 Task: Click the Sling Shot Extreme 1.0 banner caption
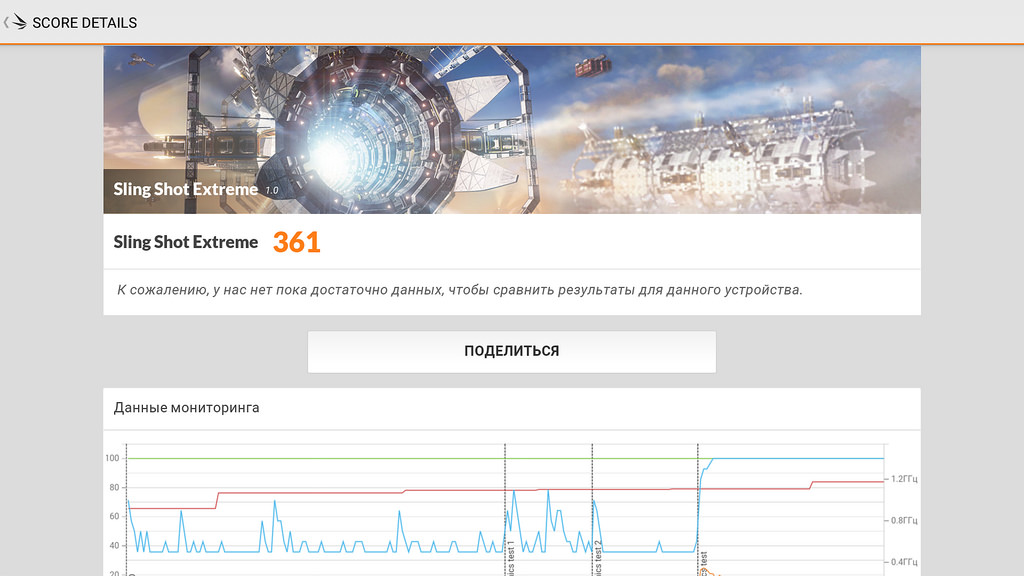tap(196, 189)
